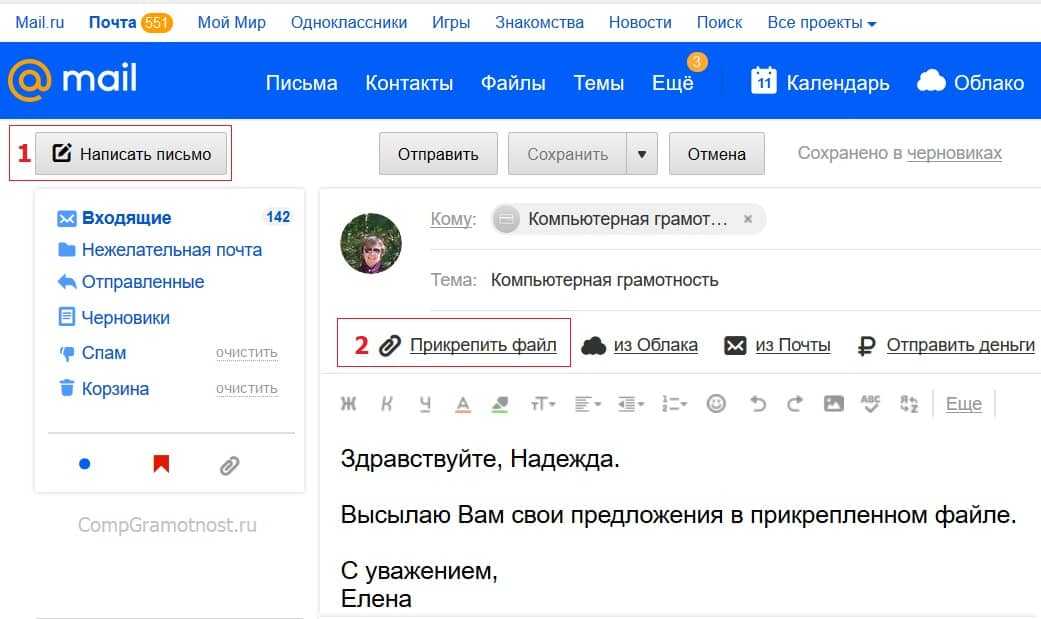Image resolution: width=1041 pixels, height=619 pixels.
Task: Click the undo arrow icon
Action: tap(758, 403)
